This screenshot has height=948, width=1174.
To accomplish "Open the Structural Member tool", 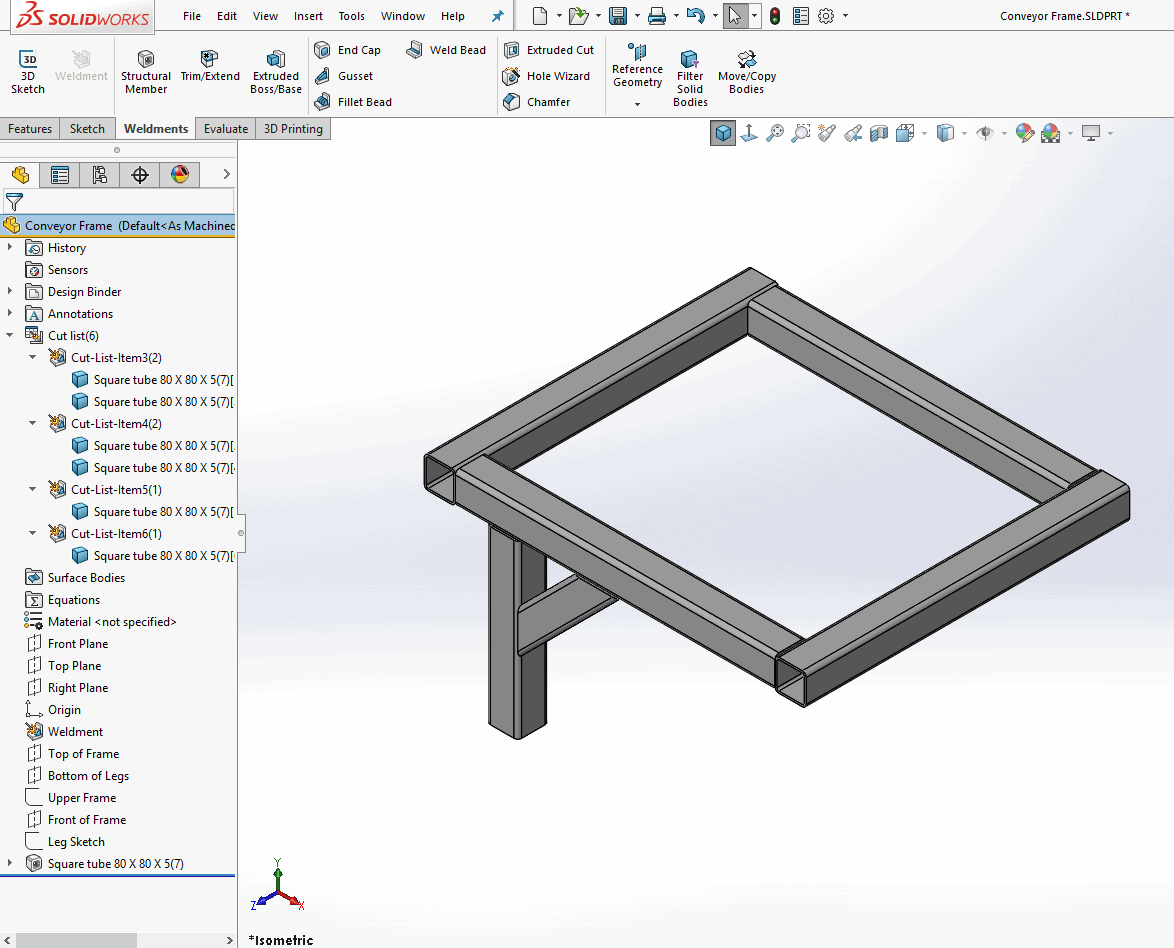I will [146, 71].
